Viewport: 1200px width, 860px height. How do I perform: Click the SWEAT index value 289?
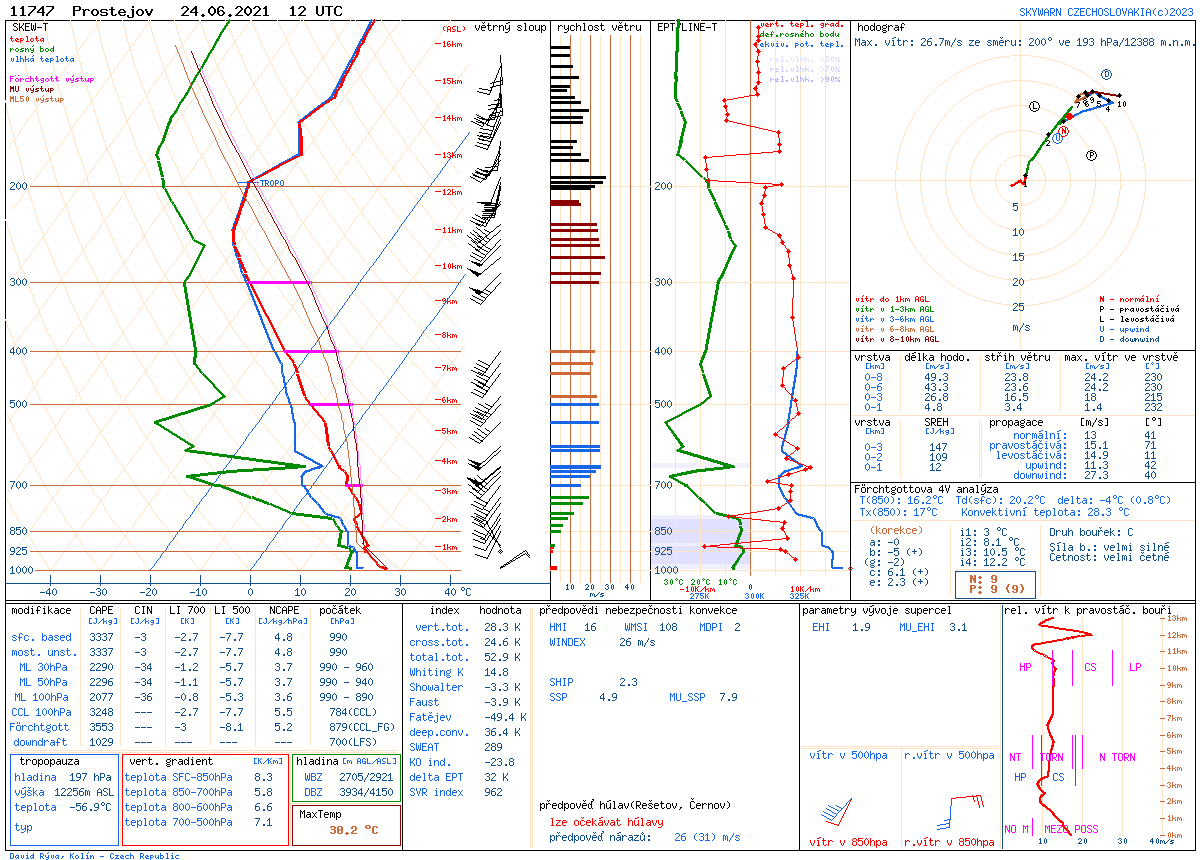click(493, 747)
